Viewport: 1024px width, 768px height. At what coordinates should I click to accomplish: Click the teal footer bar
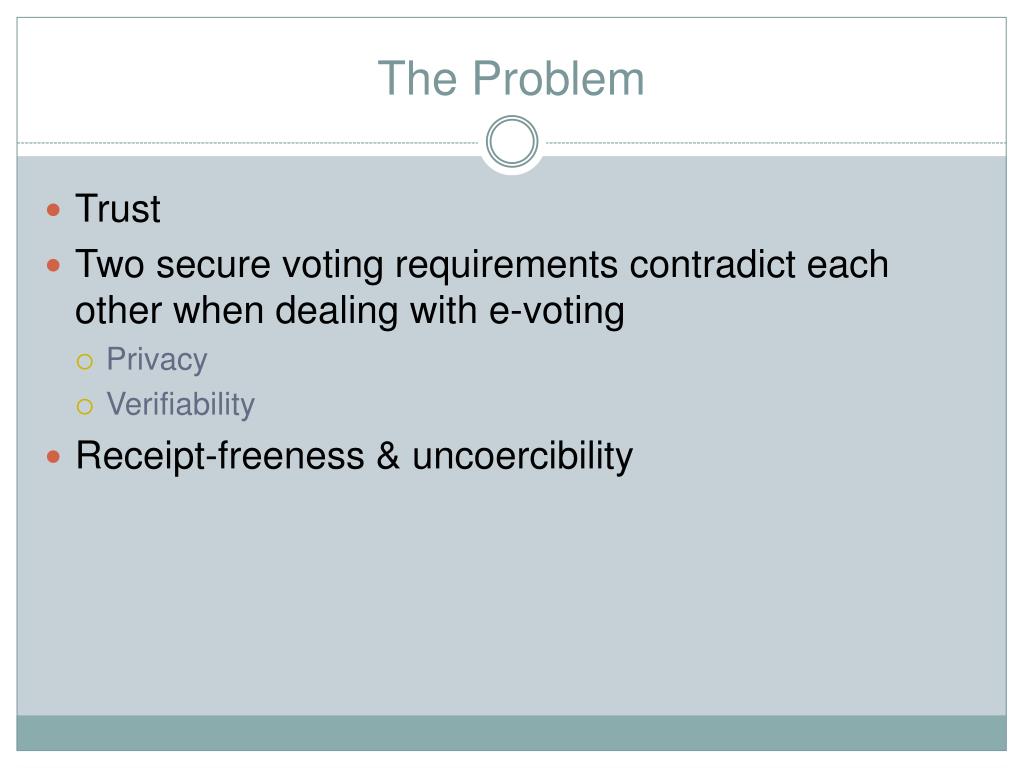(x=511, y=733)
